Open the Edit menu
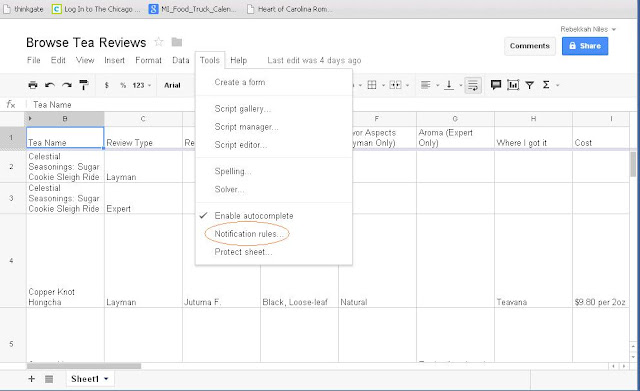The image size is (640, 391). pos(58,60)
